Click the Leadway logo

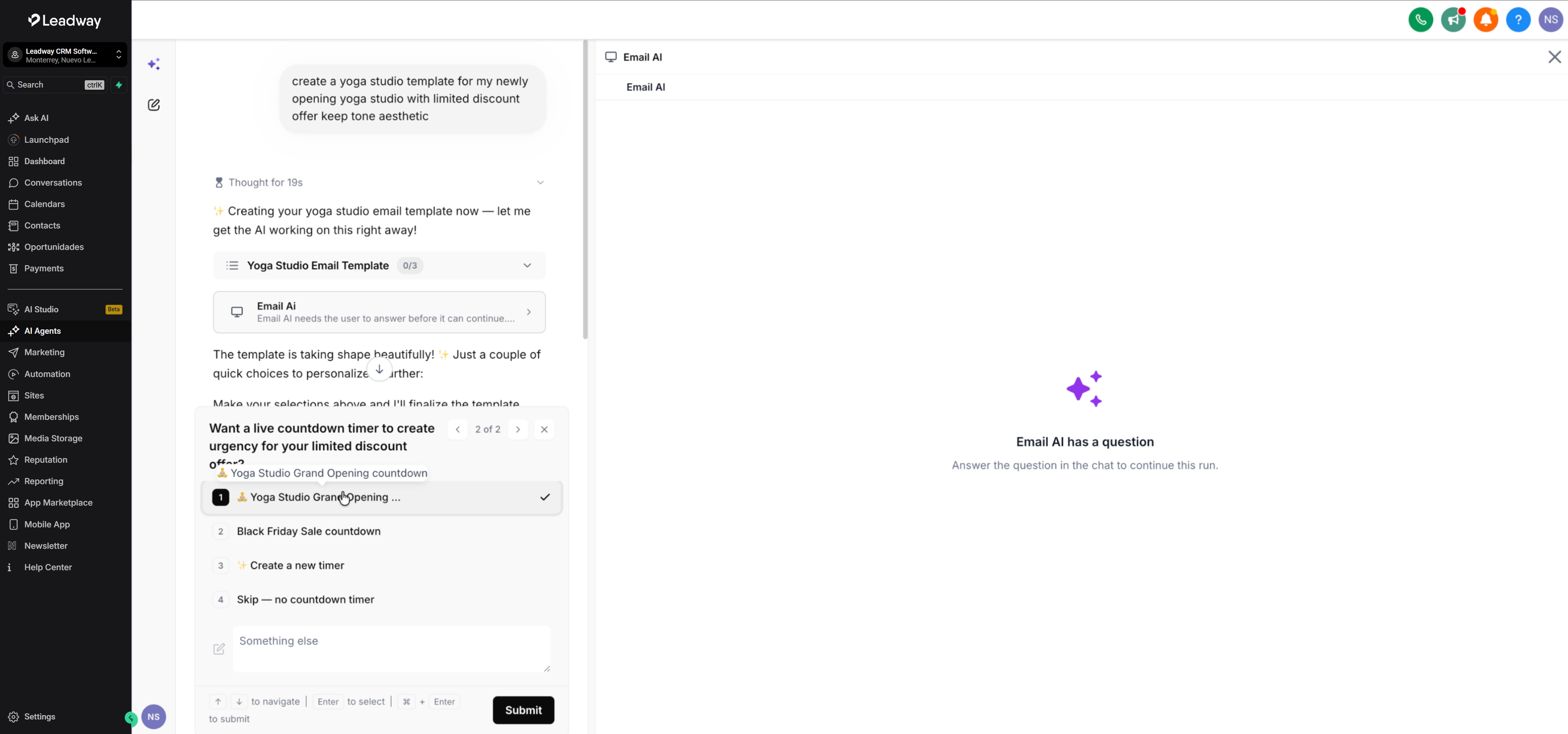(64, 21)
